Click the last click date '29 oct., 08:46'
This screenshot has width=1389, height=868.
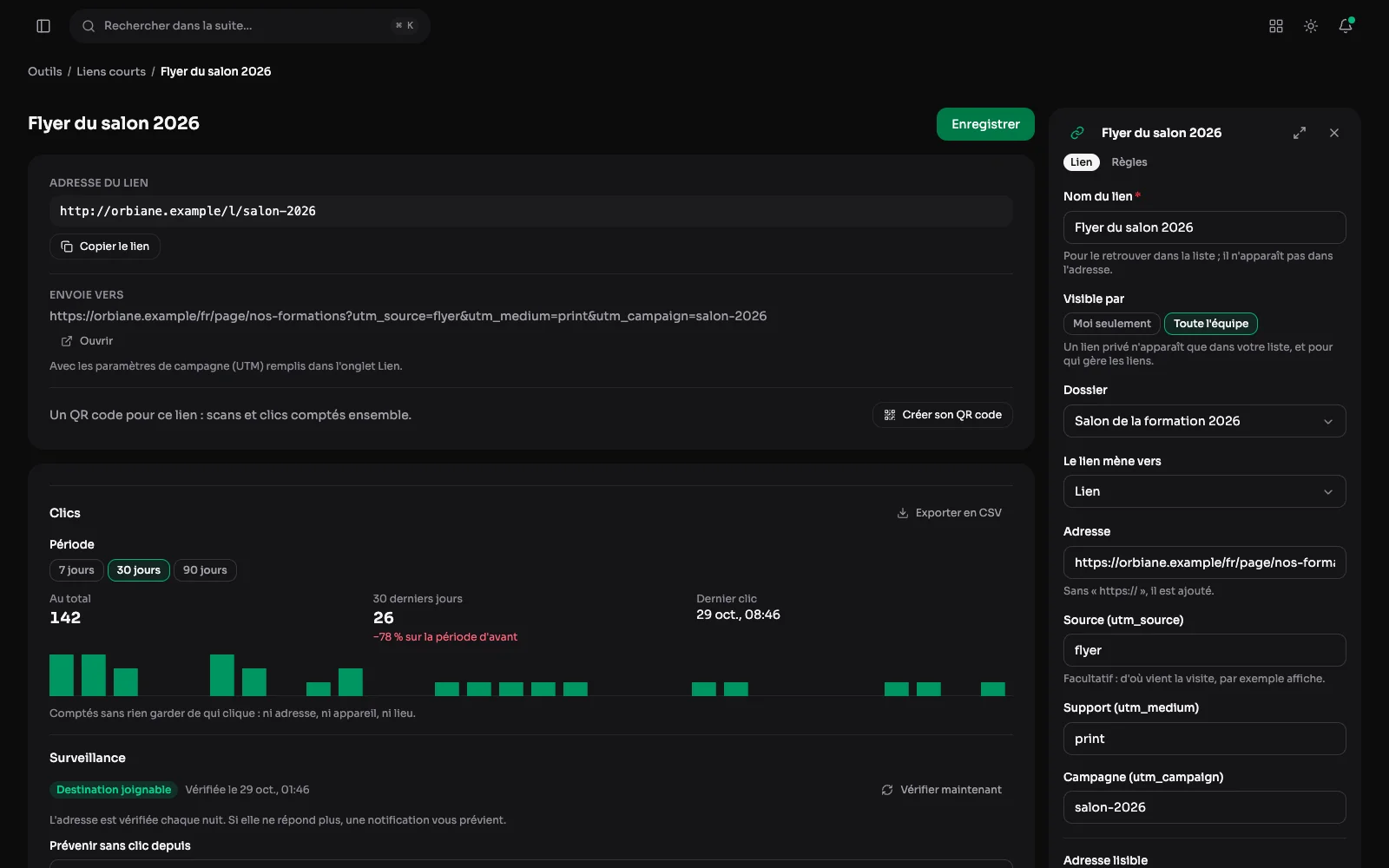click(738, 615)
